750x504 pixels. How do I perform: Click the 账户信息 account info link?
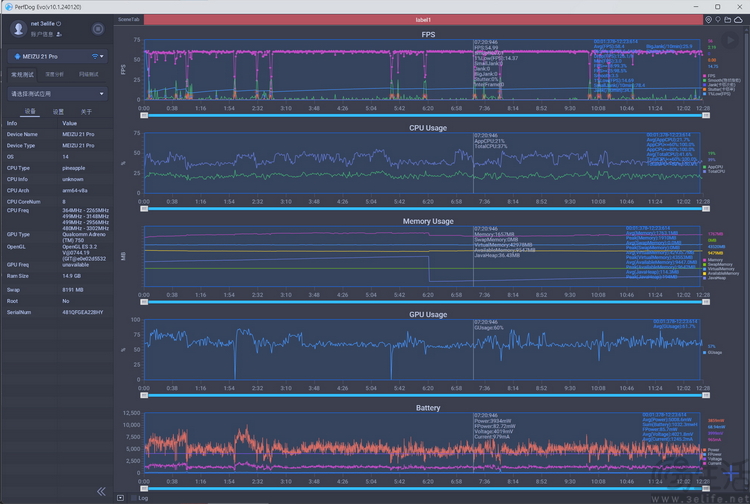click(42, 34)
